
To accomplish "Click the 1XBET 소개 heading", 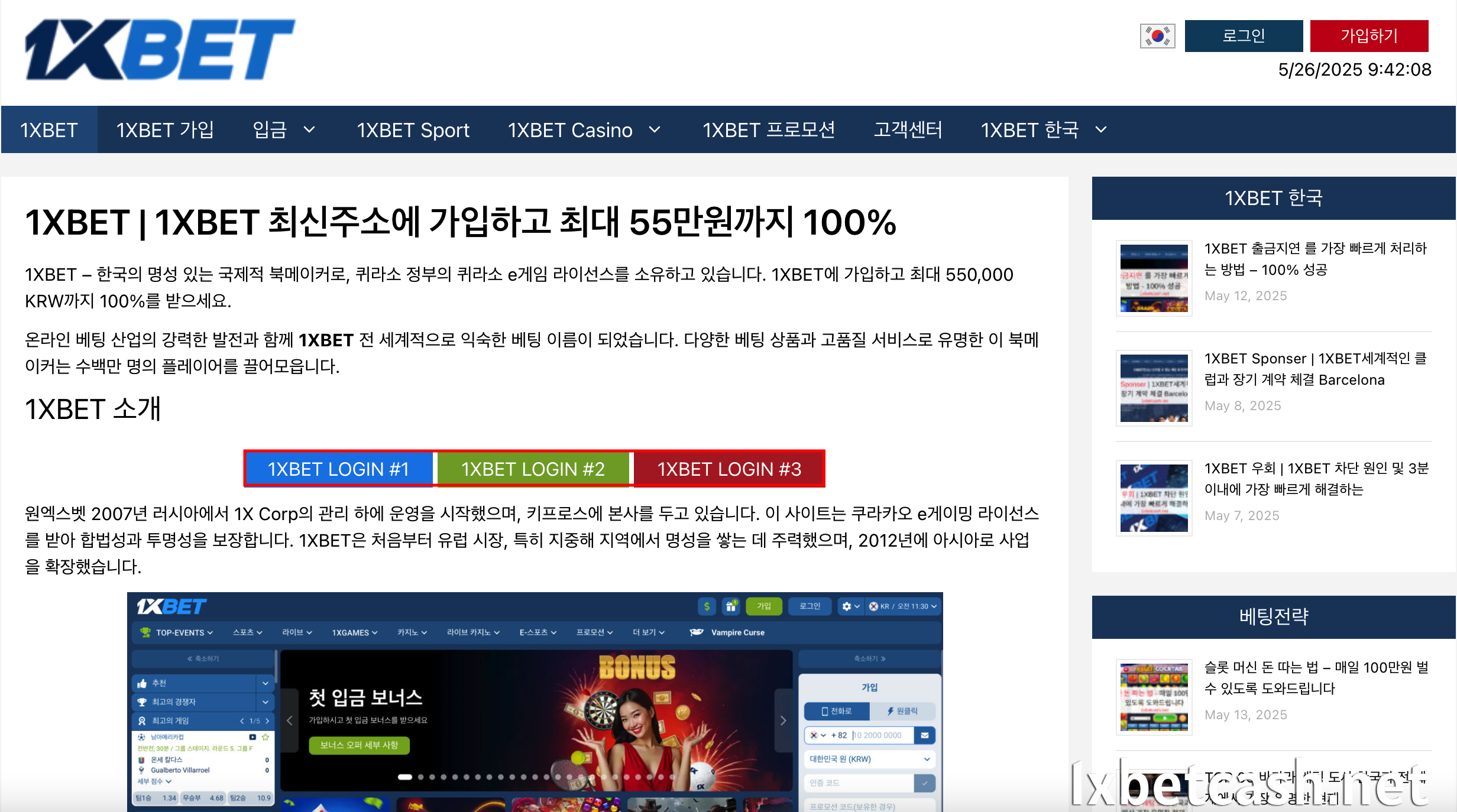I will pos(93,409).
